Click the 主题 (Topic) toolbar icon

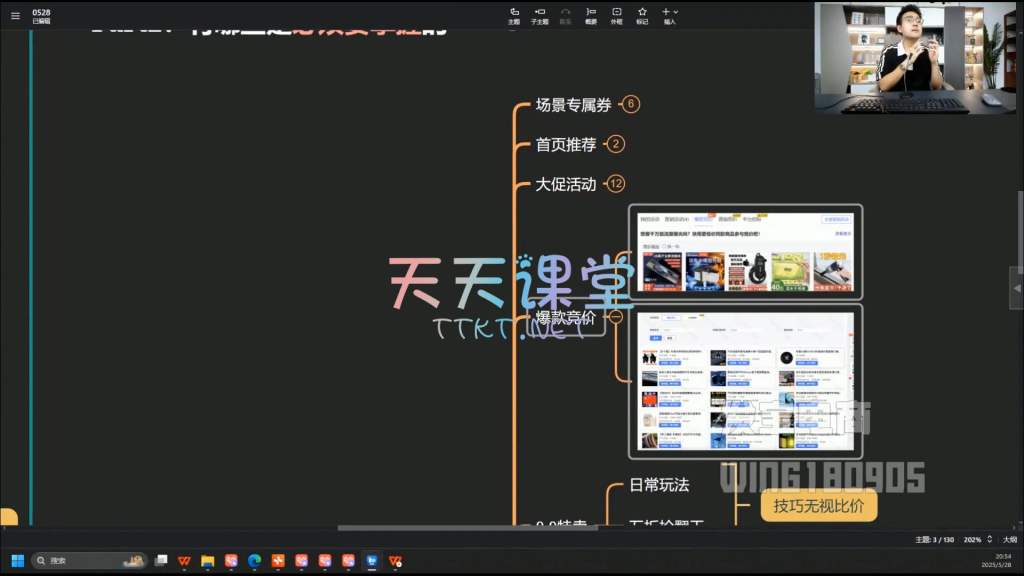(514, 15)
